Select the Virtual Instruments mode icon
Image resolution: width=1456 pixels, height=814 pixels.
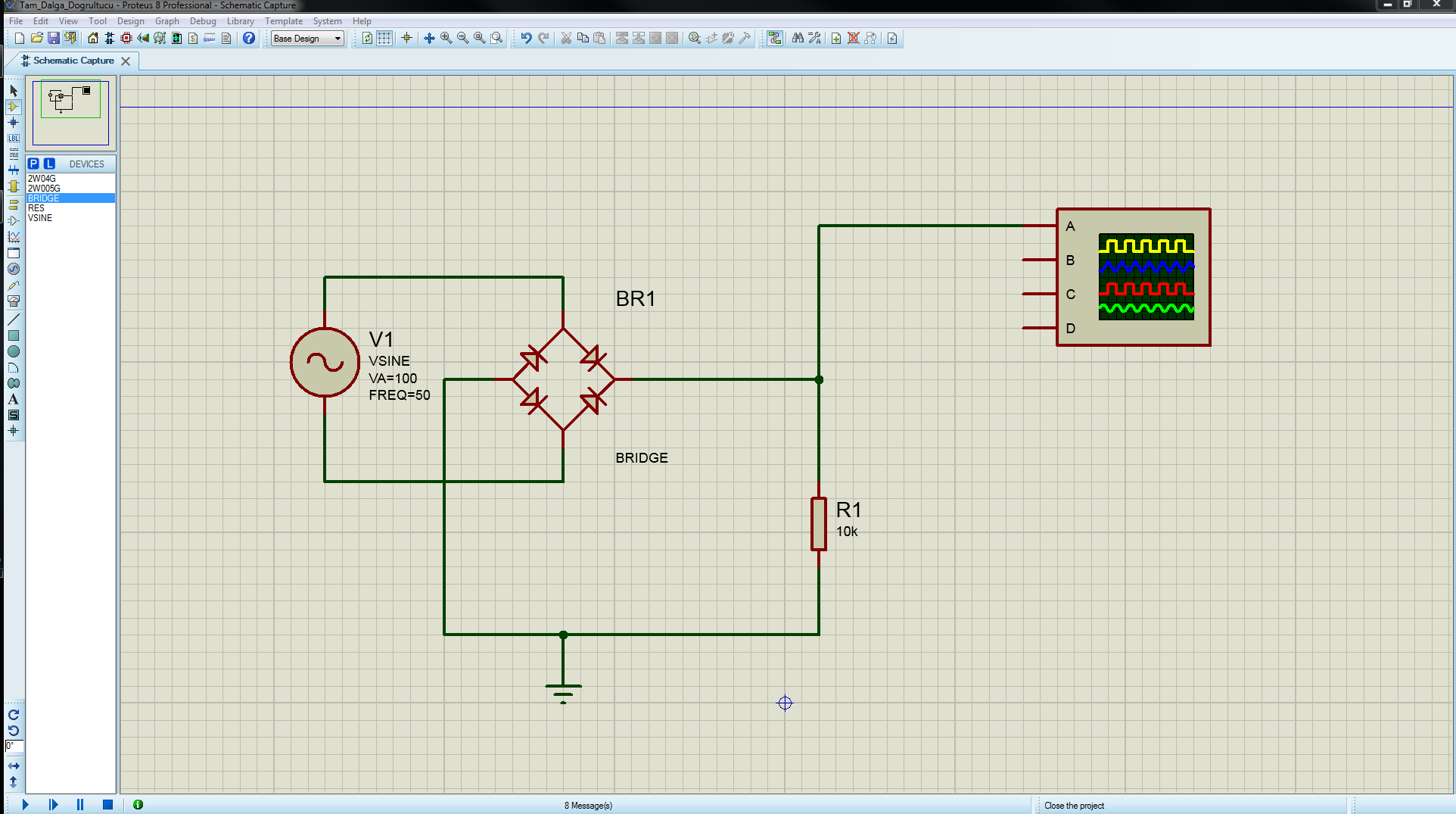pos(14,301)
